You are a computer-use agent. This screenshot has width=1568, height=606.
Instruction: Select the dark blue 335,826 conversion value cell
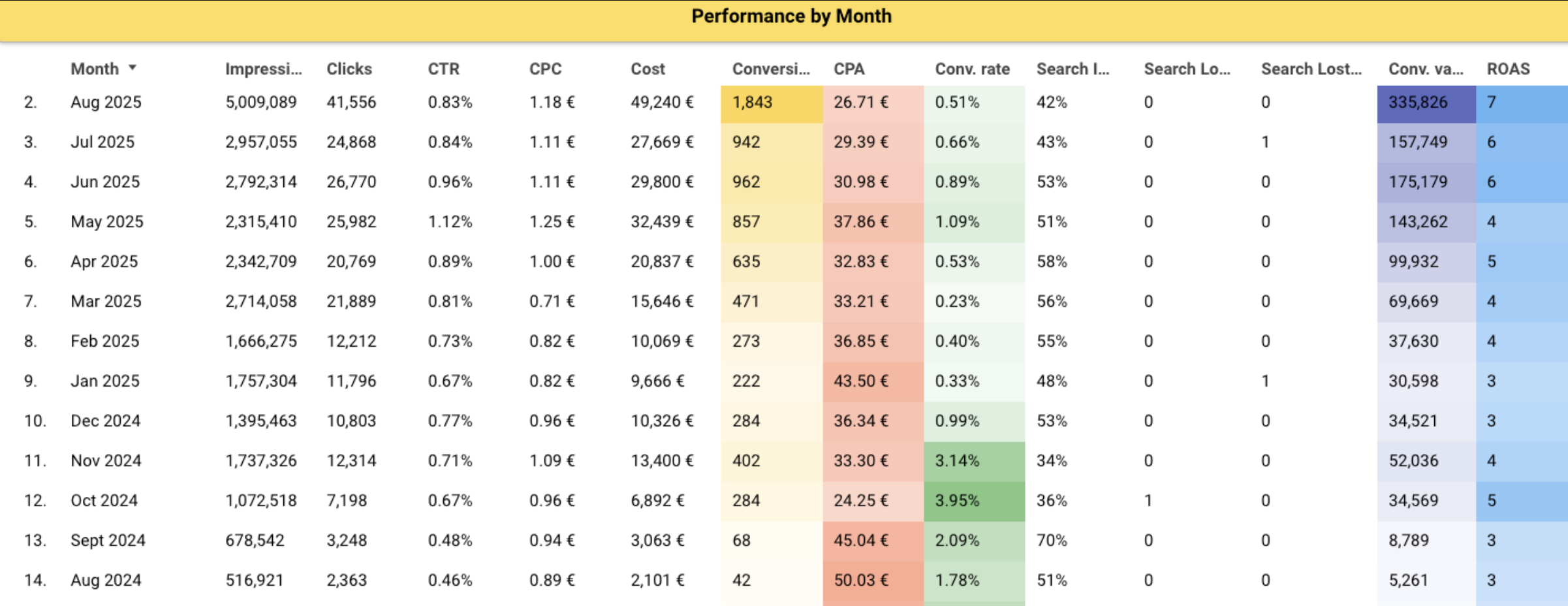click(1418, 103)
